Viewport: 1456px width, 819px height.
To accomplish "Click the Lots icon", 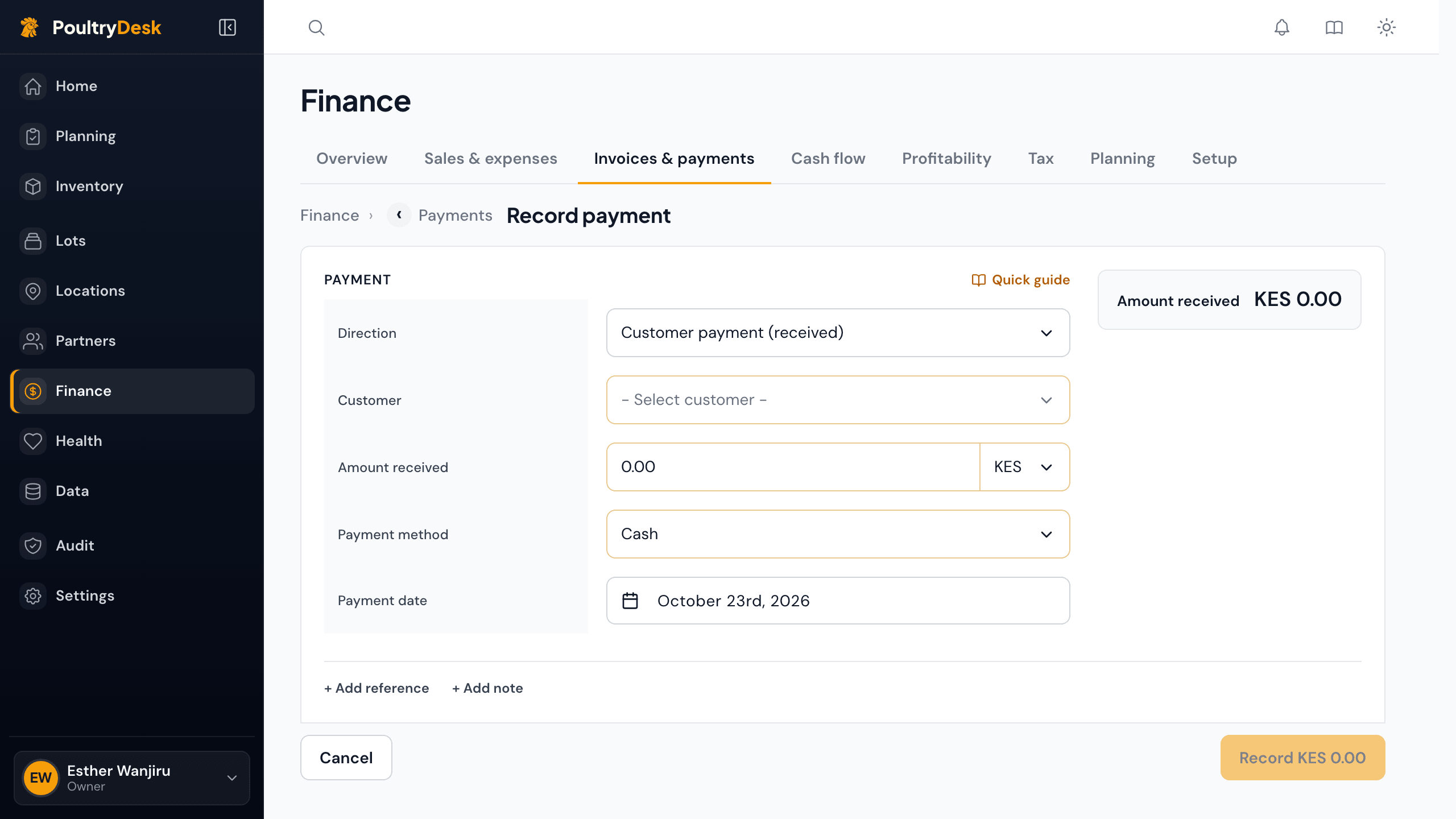I will point(33,241).
